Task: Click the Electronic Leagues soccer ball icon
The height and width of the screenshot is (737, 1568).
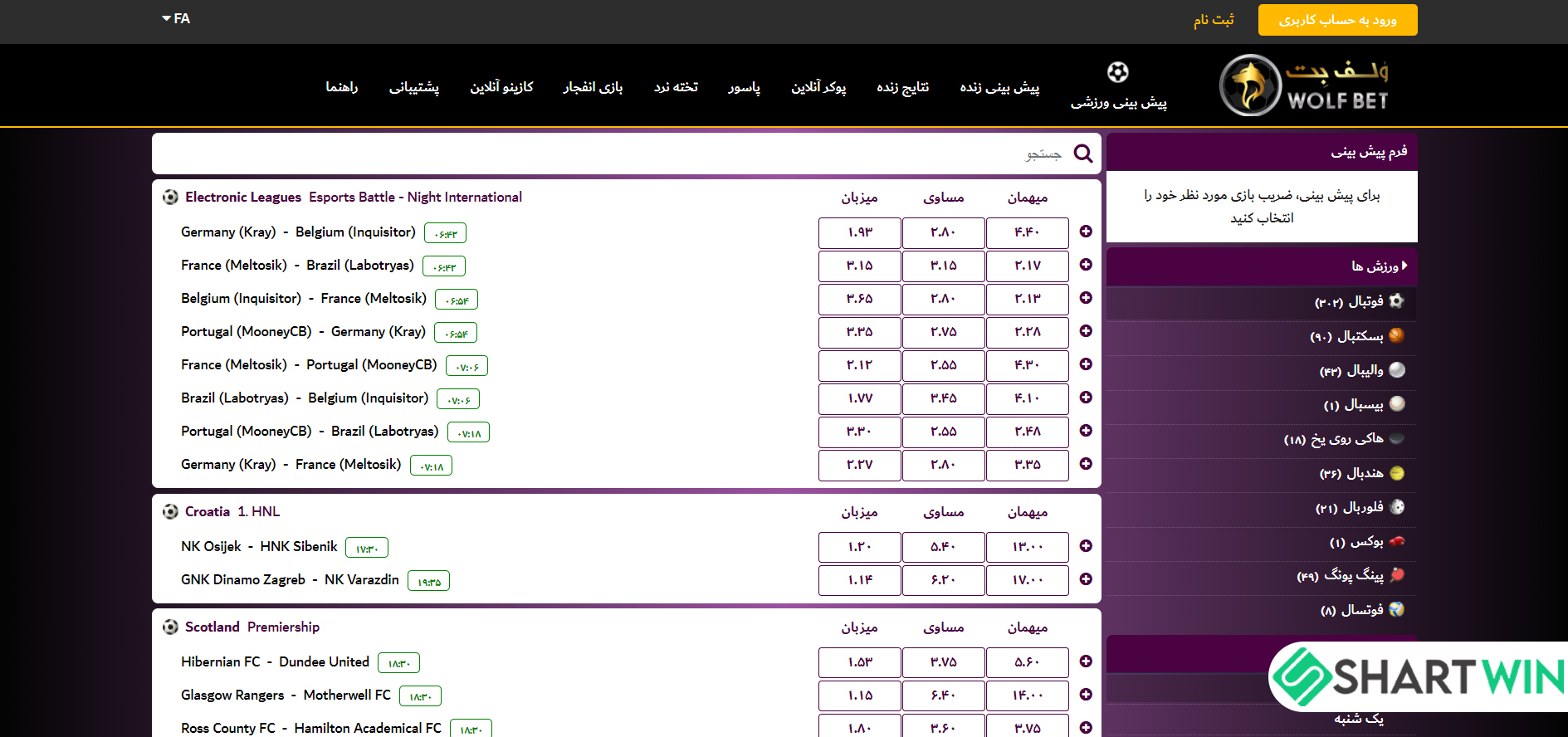Action: pyautogui.click(x=170, y=197)
